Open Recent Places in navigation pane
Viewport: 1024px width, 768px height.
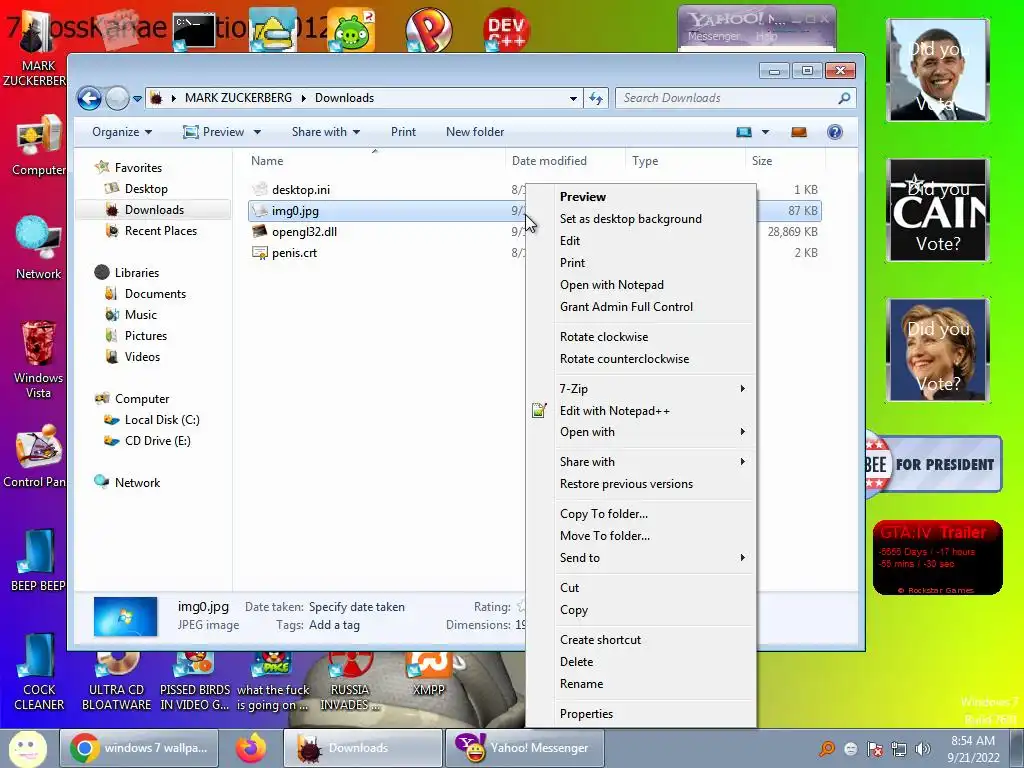161,231
